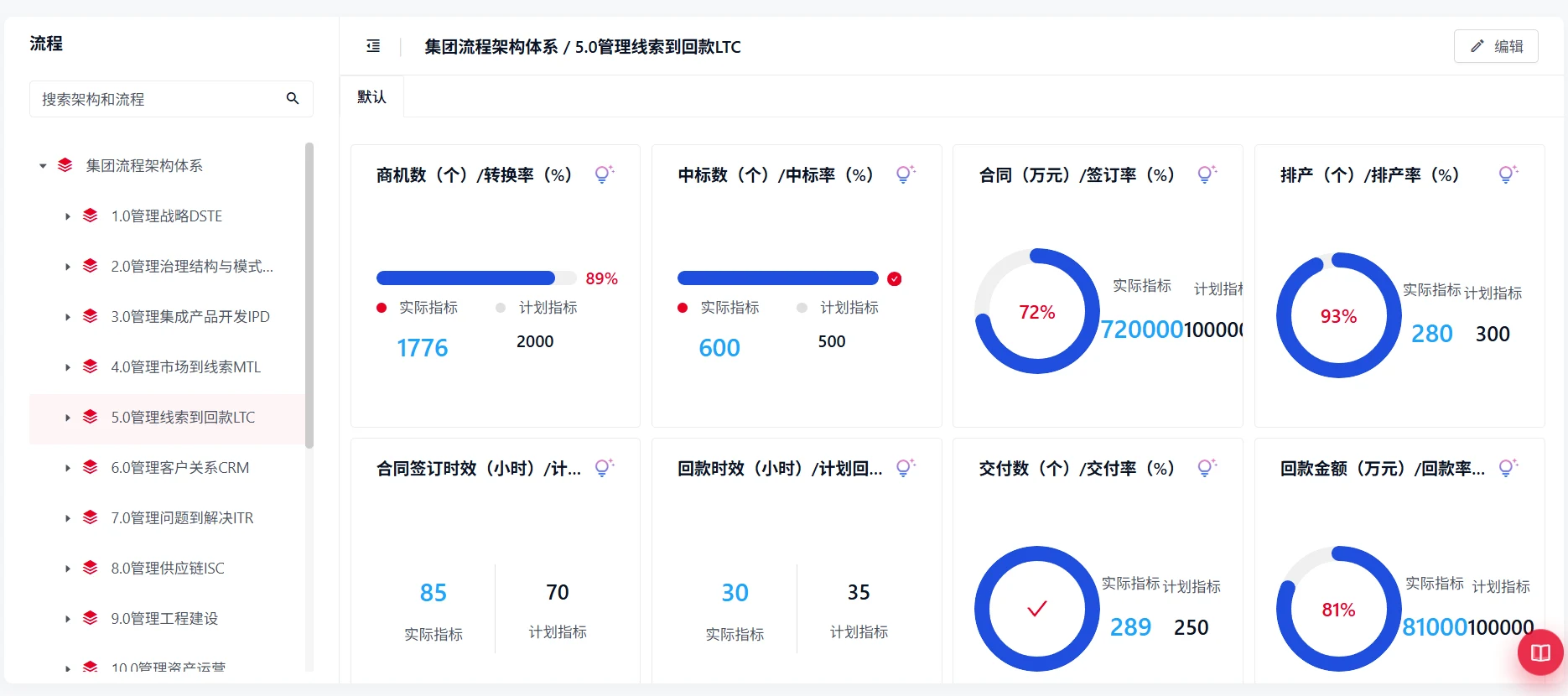Click the 5.0管理线索到回款LTC breadcrumb

tap(658, 47)
